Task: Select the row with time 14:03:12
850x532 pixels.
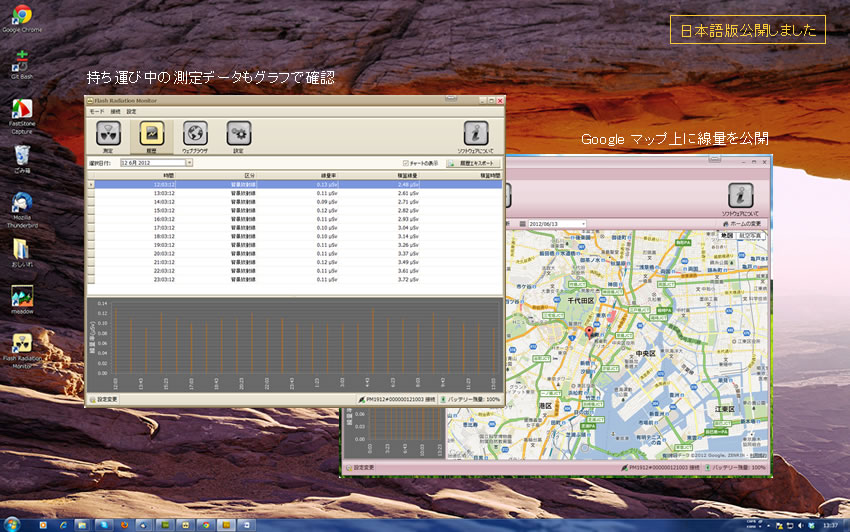Action: click(x=295, y=202)
